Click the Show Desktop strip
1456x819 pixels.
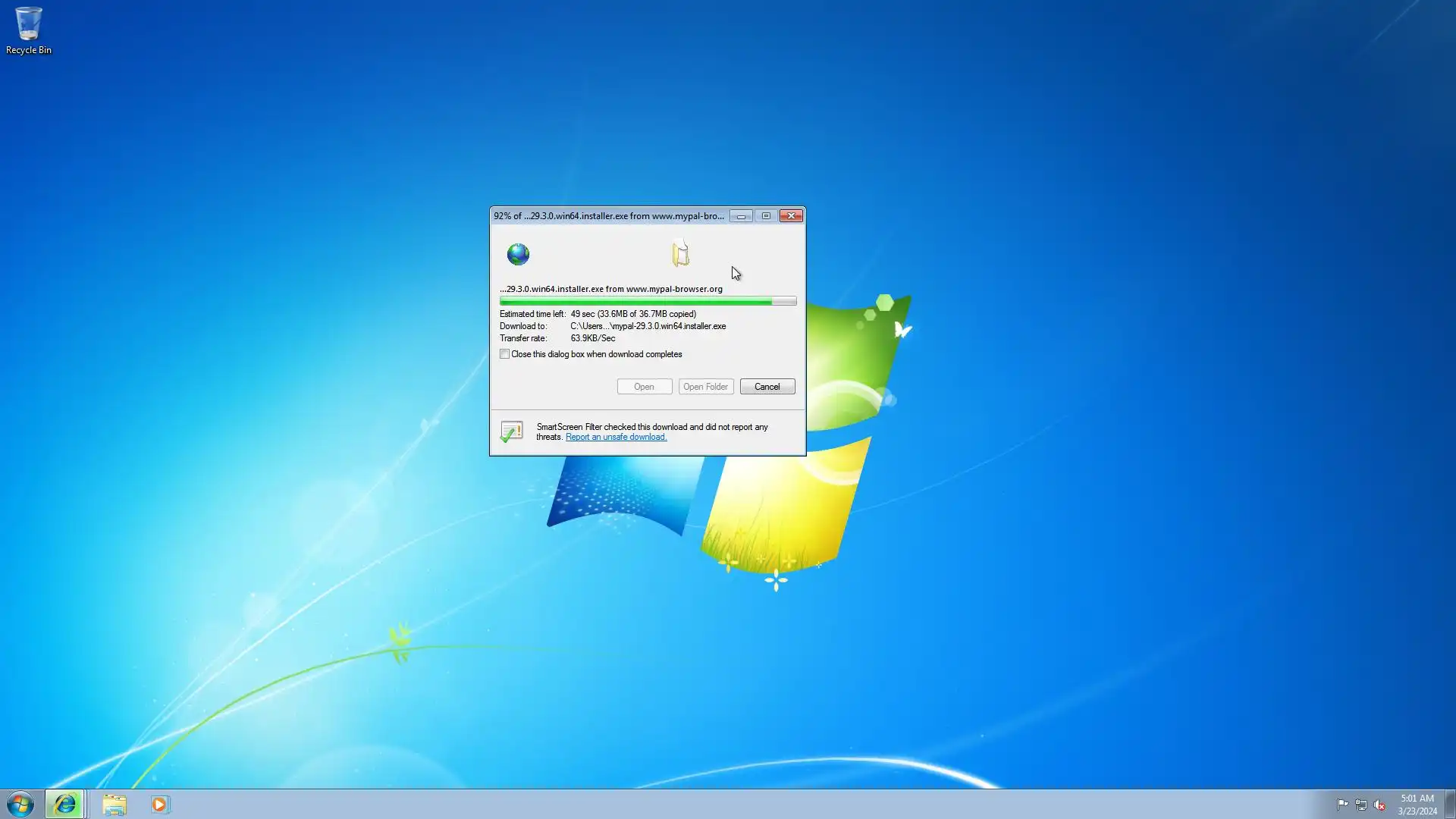tap(1451, 805)
